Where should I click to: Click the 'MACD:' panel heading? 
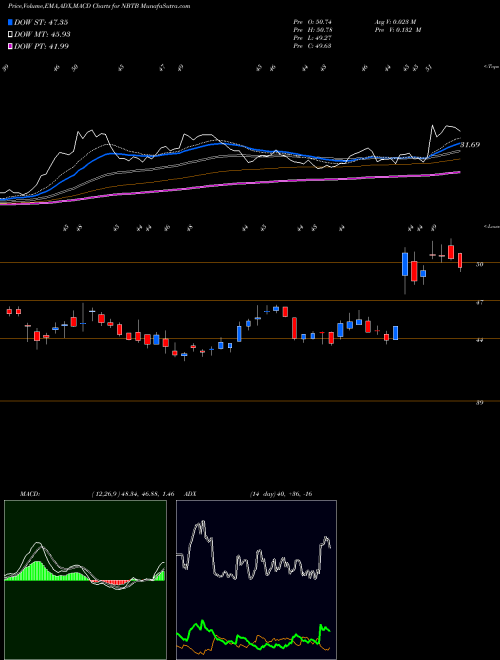click(29, 494)
